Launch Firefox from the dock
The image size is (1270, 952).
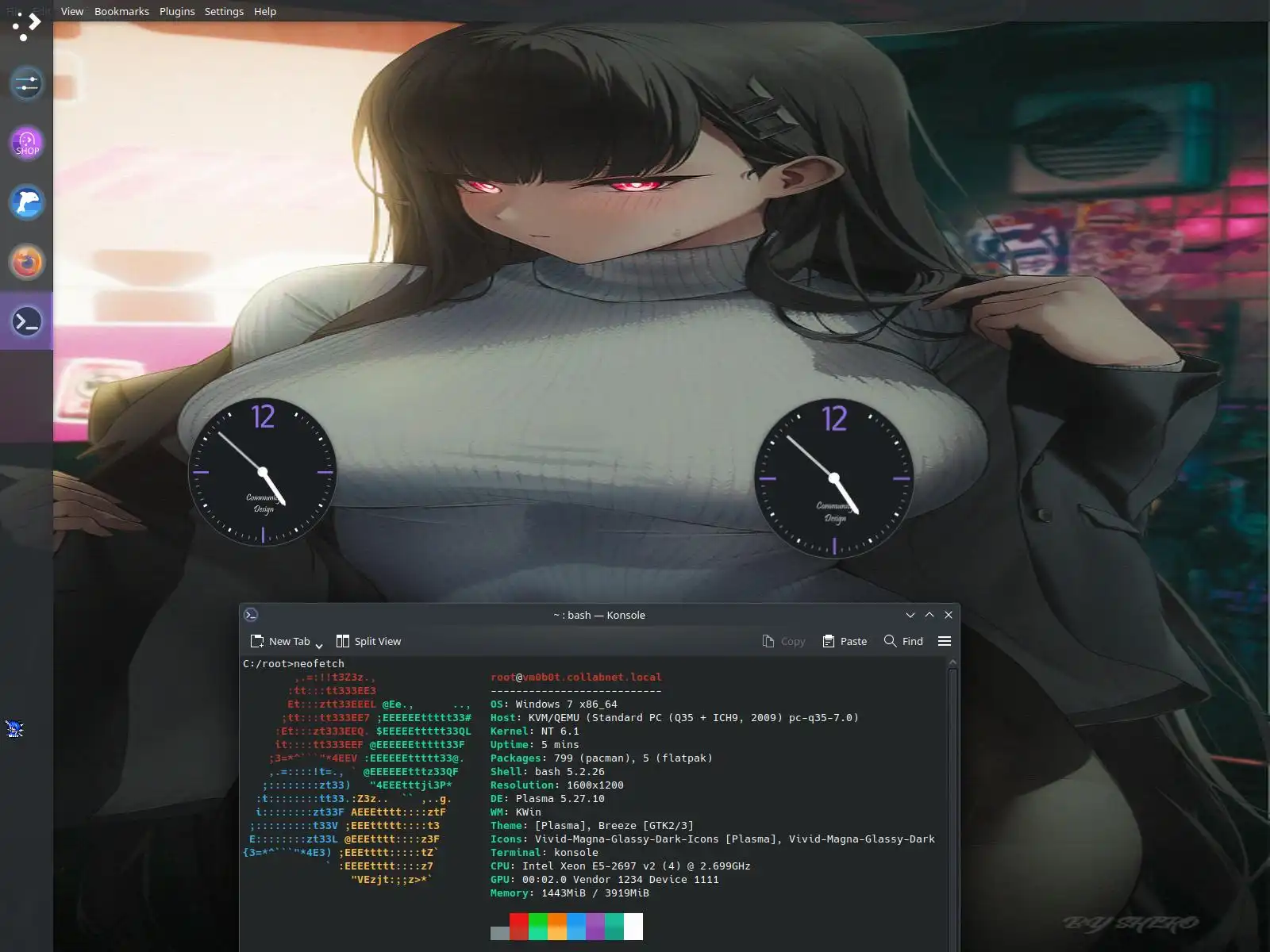pyautogui.click(x=26, y=262)
